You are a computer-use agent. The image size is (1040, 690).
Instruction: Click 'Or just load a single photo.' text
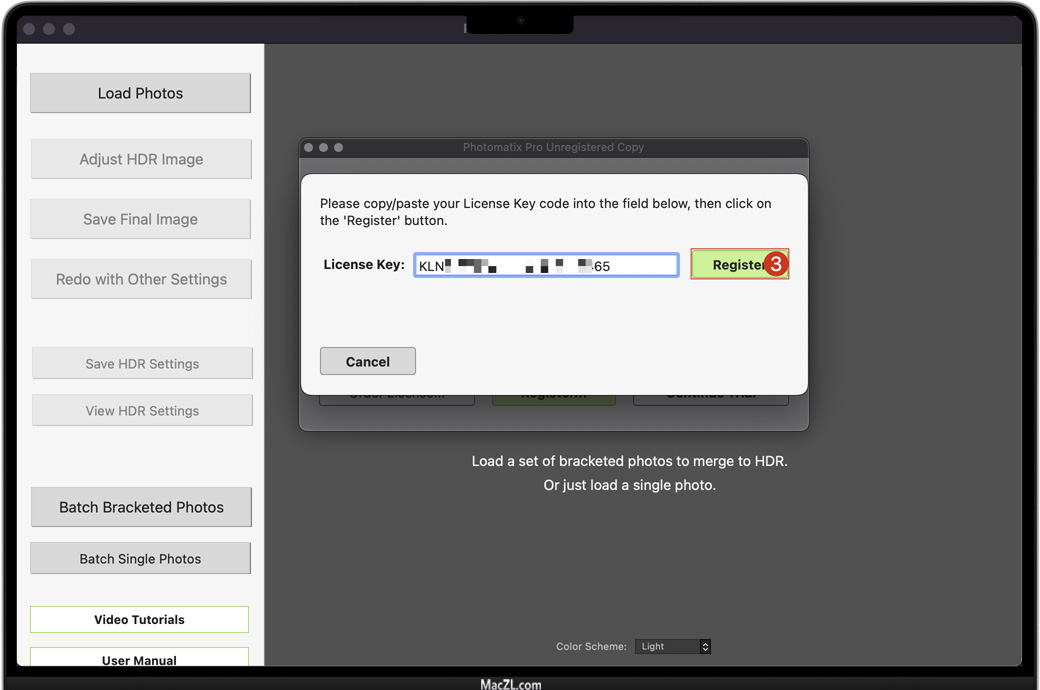629,485
